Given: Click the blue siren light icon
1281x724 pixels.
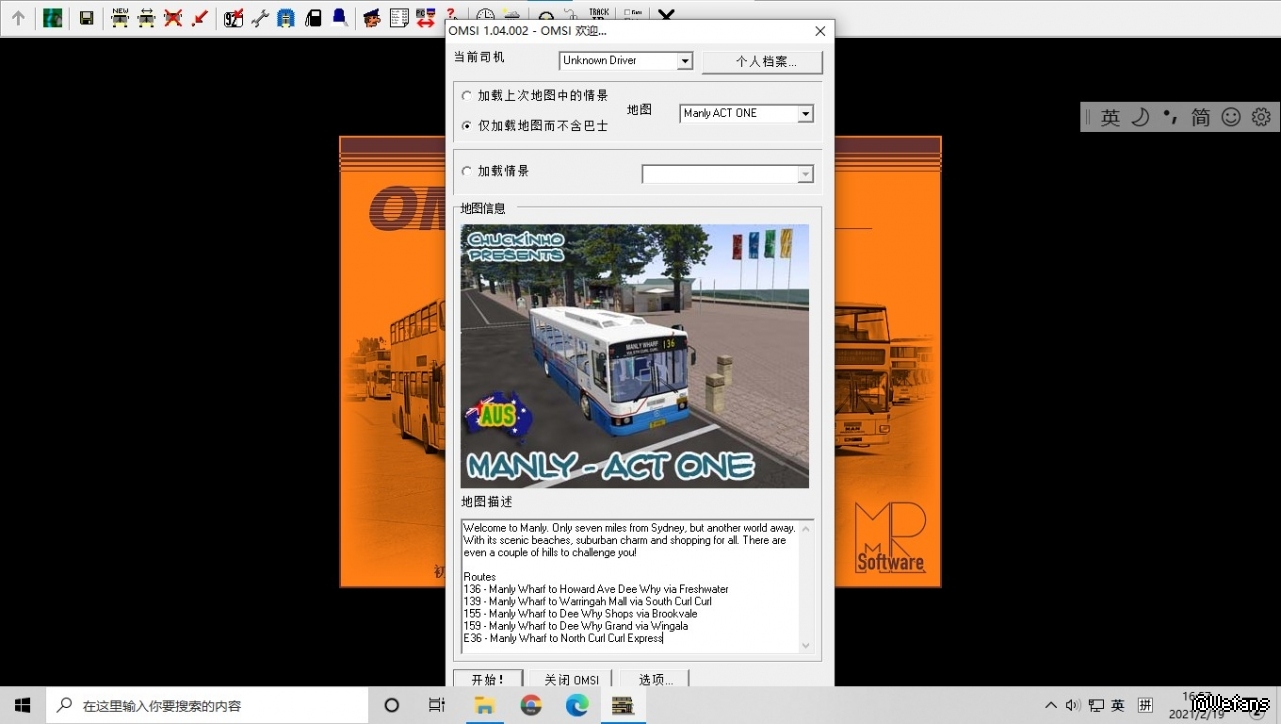Looking at the screenshot, I should click(340, 18).
